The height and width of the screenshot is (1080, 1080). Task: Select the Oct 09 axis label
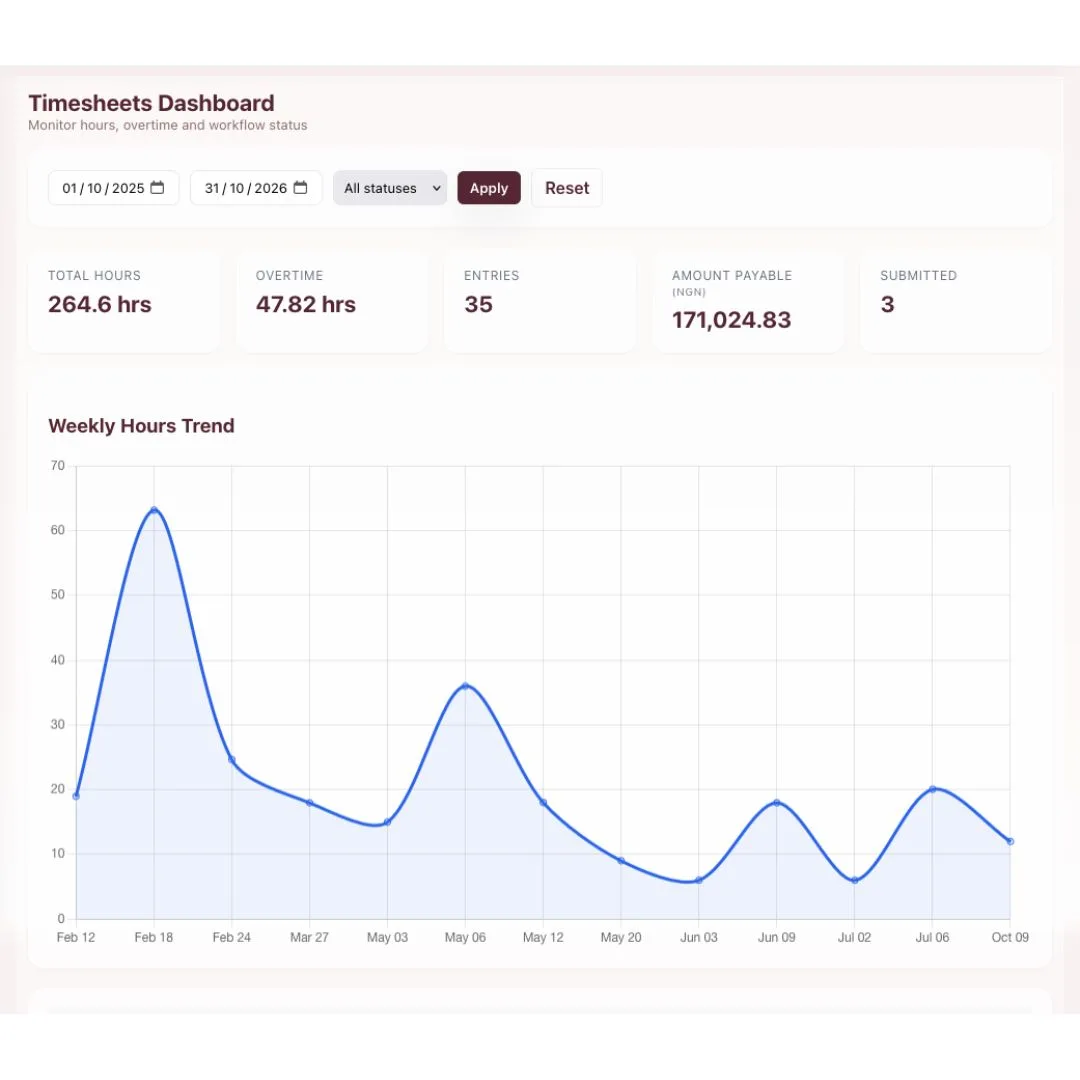pyautogui.click(x=1010, y=937)
